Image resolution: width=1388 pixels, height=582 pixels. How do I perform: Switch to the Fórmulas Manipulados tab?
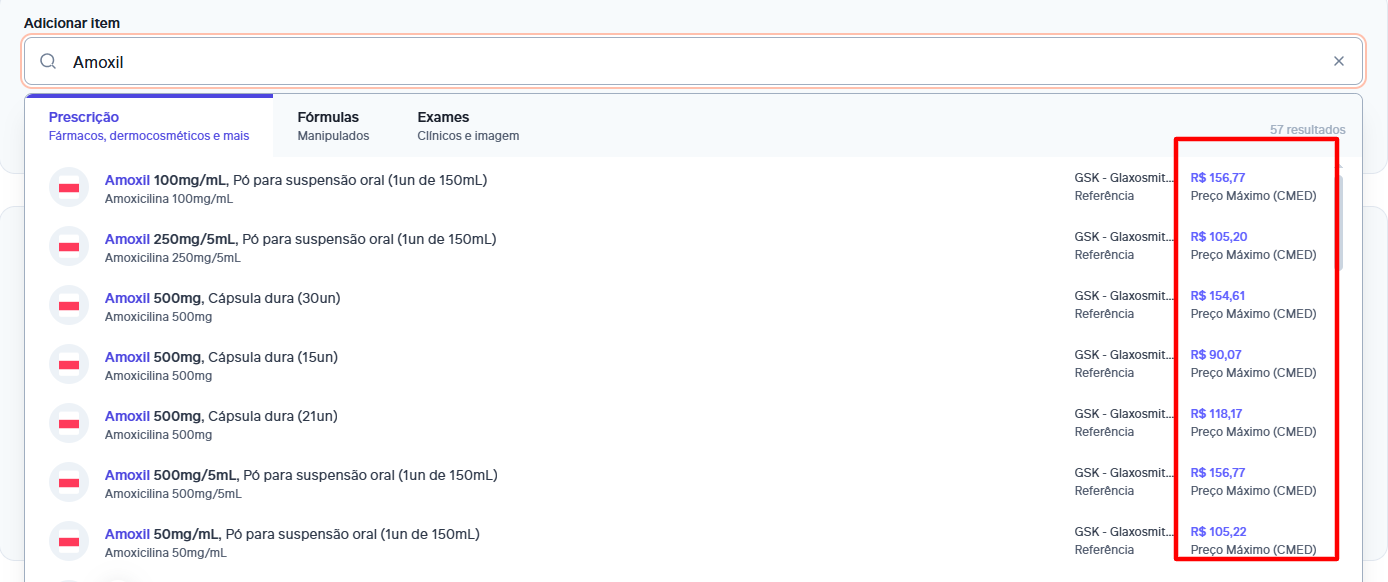click(333, 126)
